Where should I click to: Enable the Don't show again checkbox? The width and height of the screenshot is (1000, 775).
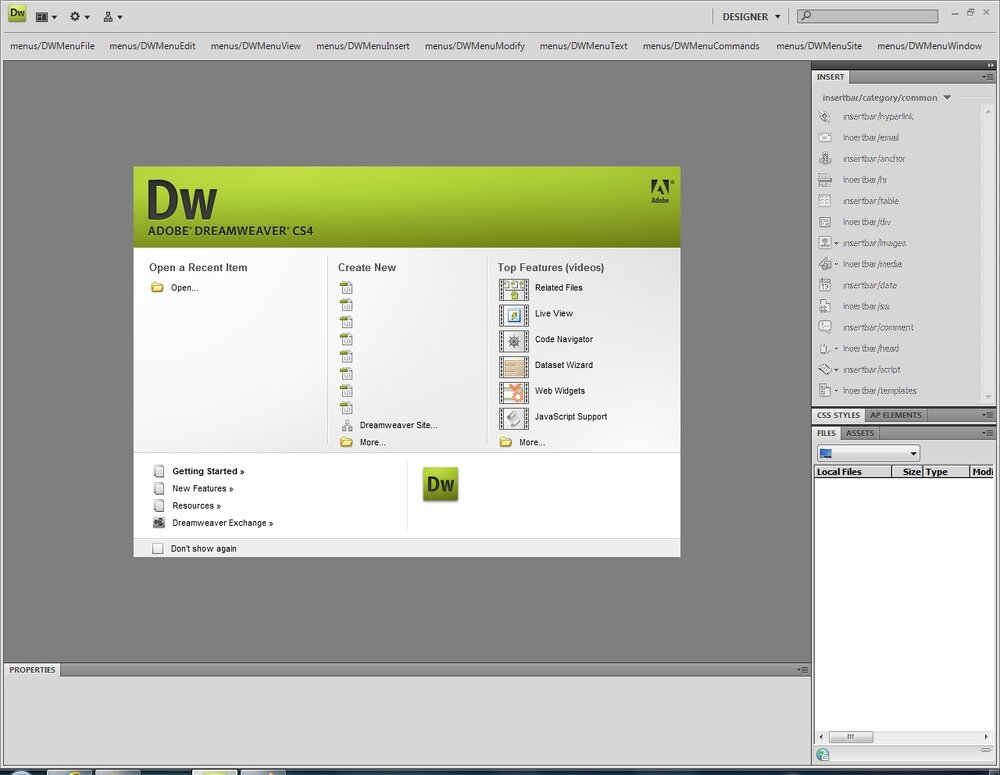158,549
